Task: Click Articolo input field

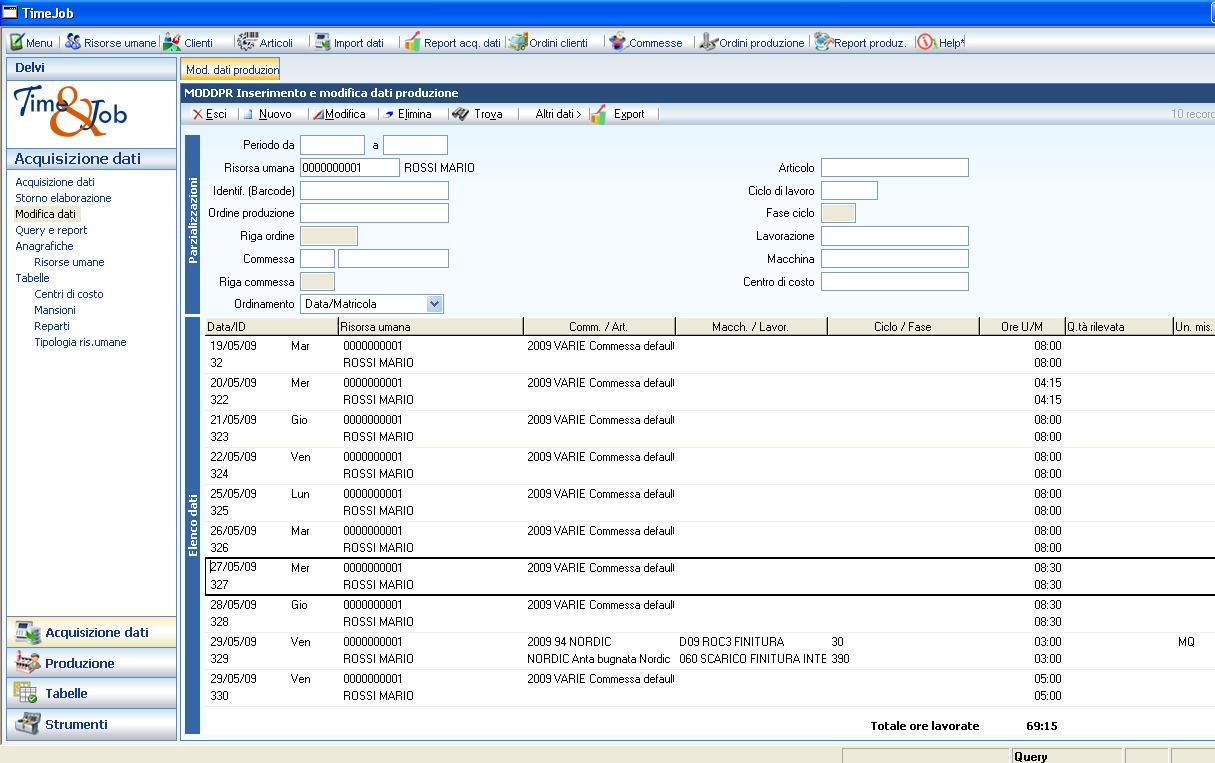Action: coord(895,168)
